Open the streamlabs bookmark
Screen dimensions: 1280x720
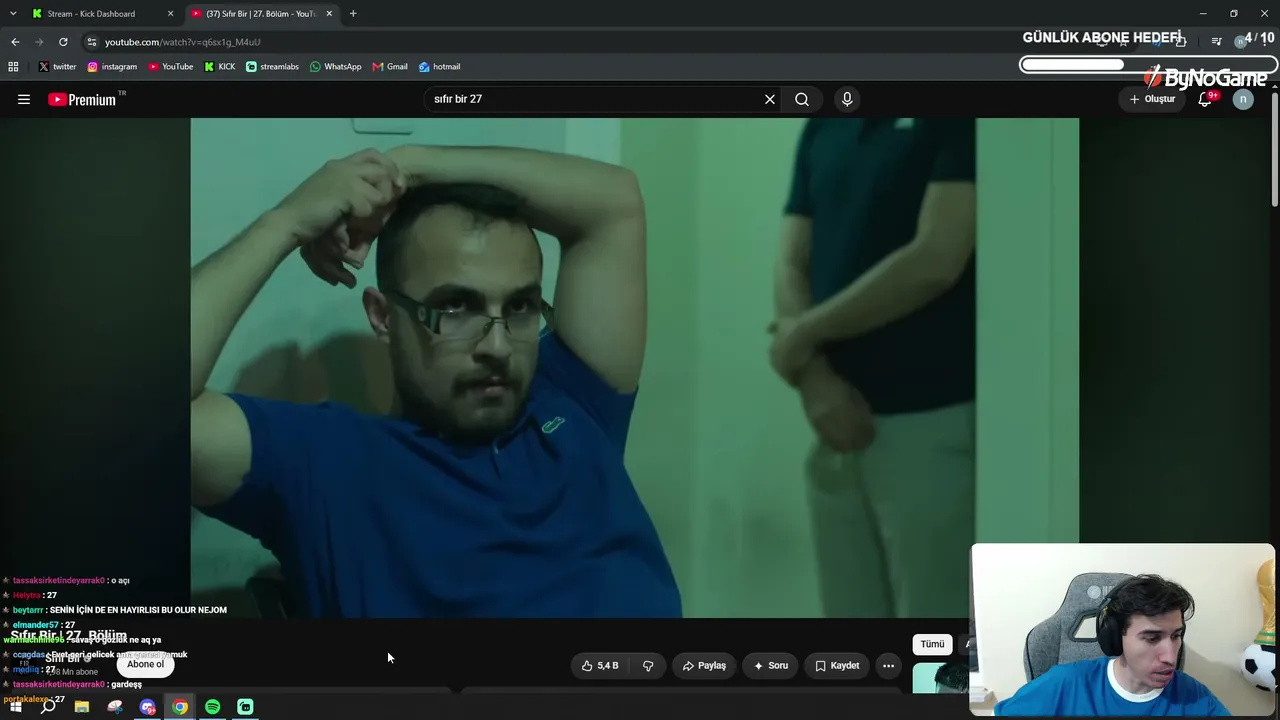point(272,67)
